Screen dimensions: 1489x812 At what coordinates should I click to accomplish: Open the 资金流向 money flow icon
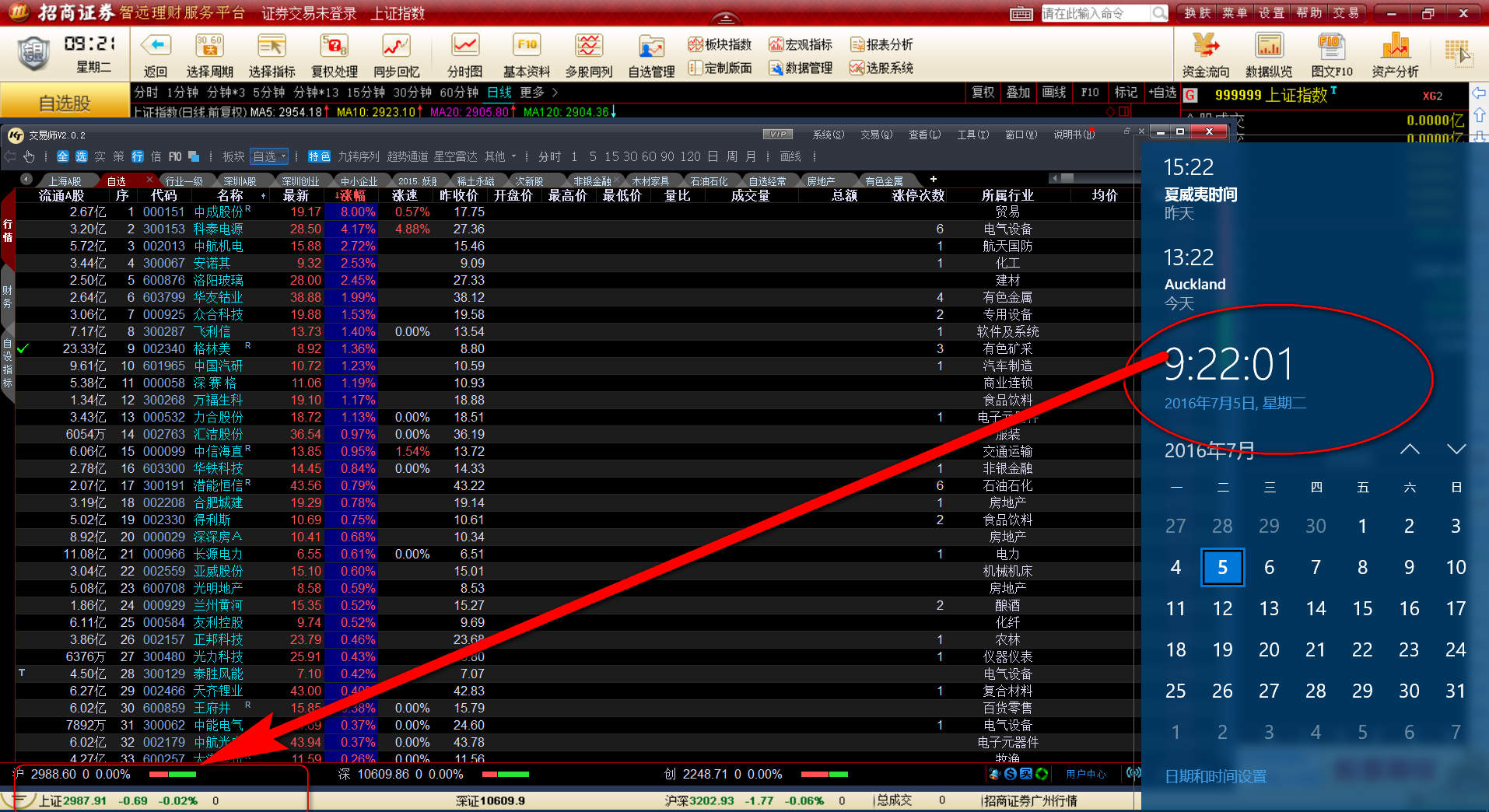coord(1205,46)
